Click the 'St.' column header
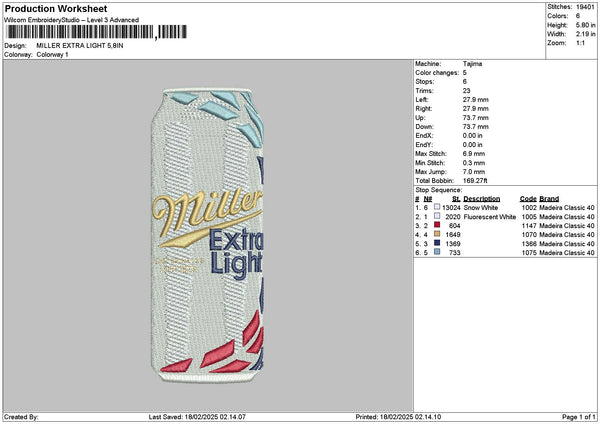The height and width of the screenshot is (424, 600). coord(456,199)
